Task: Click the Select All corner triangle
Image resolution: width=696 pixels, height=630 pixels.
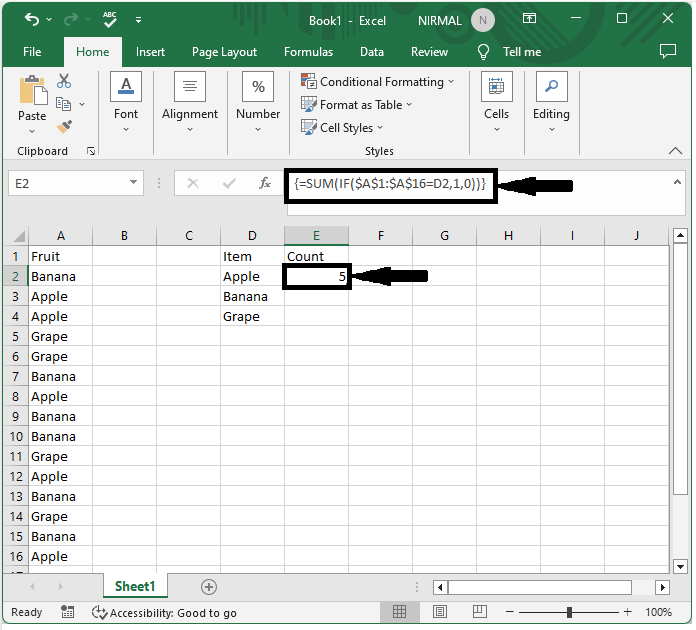Action: (18, 236)
